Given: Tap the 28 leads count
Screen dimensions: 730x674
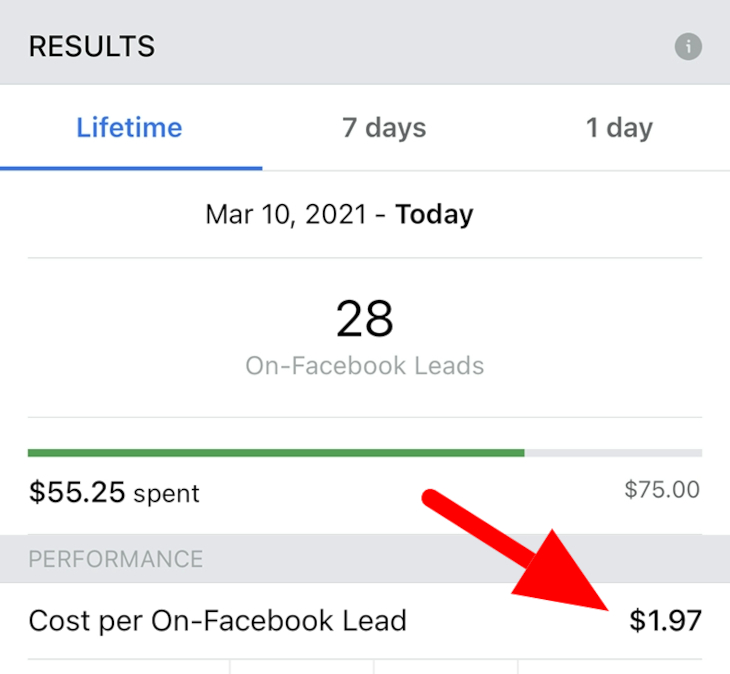Looking at the screenshot, I should (x=365, y=320).
